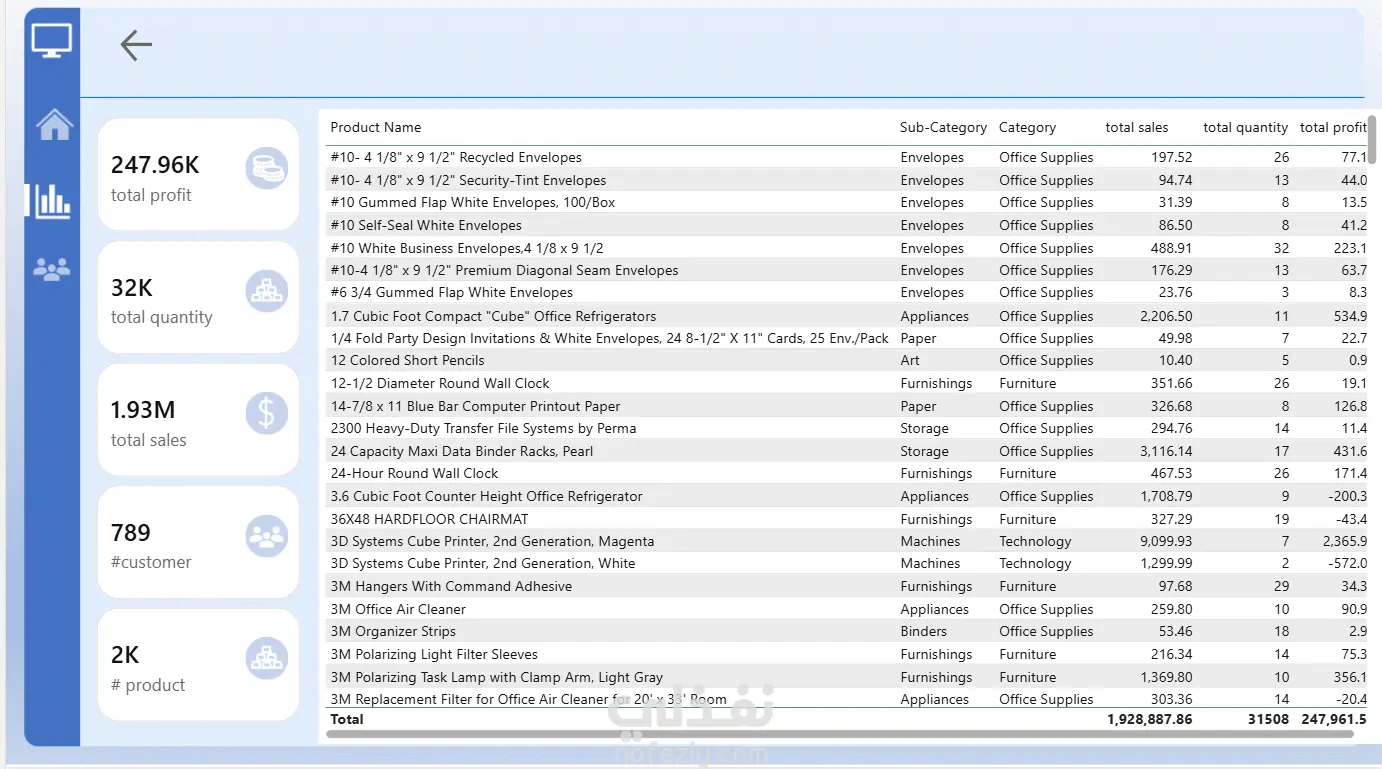Click the '# product' card label
The height and width of the screenshot is (769, 1382).
pos(148,685)
